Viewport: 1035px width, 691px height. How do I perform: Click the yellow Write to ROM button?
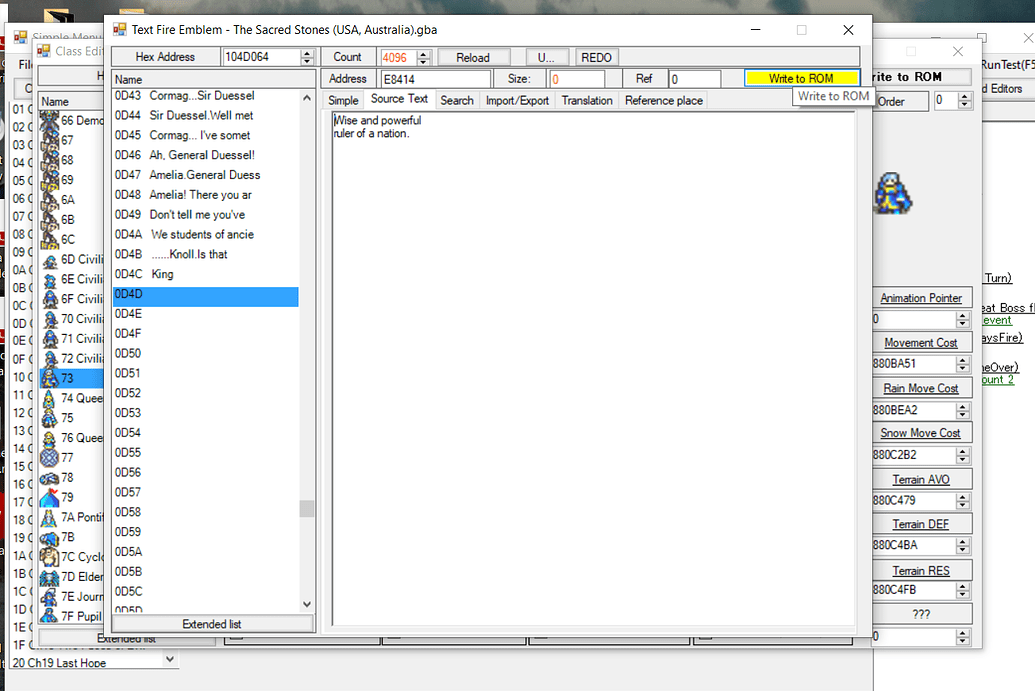801,78
